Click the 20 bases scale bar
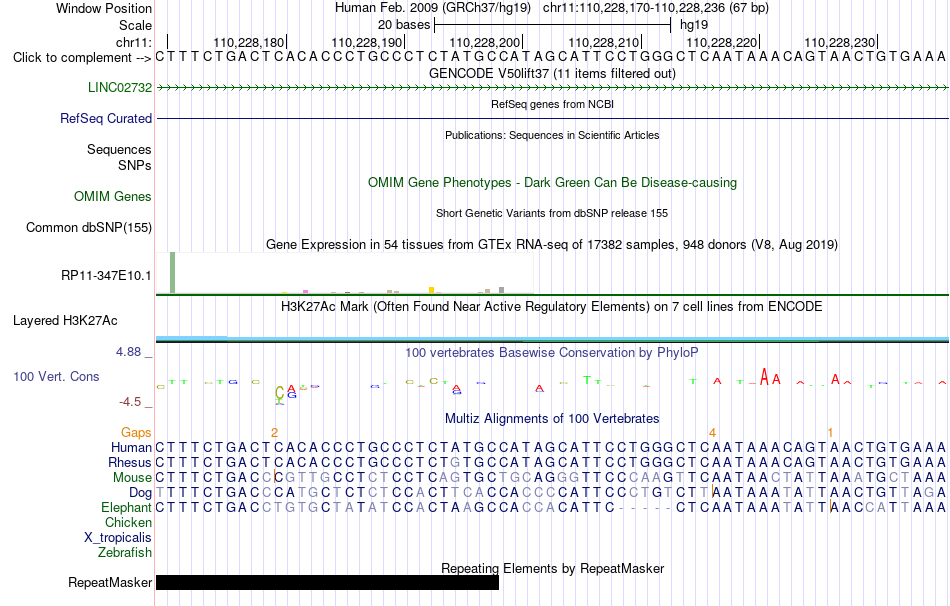 [x=553, y=25]
